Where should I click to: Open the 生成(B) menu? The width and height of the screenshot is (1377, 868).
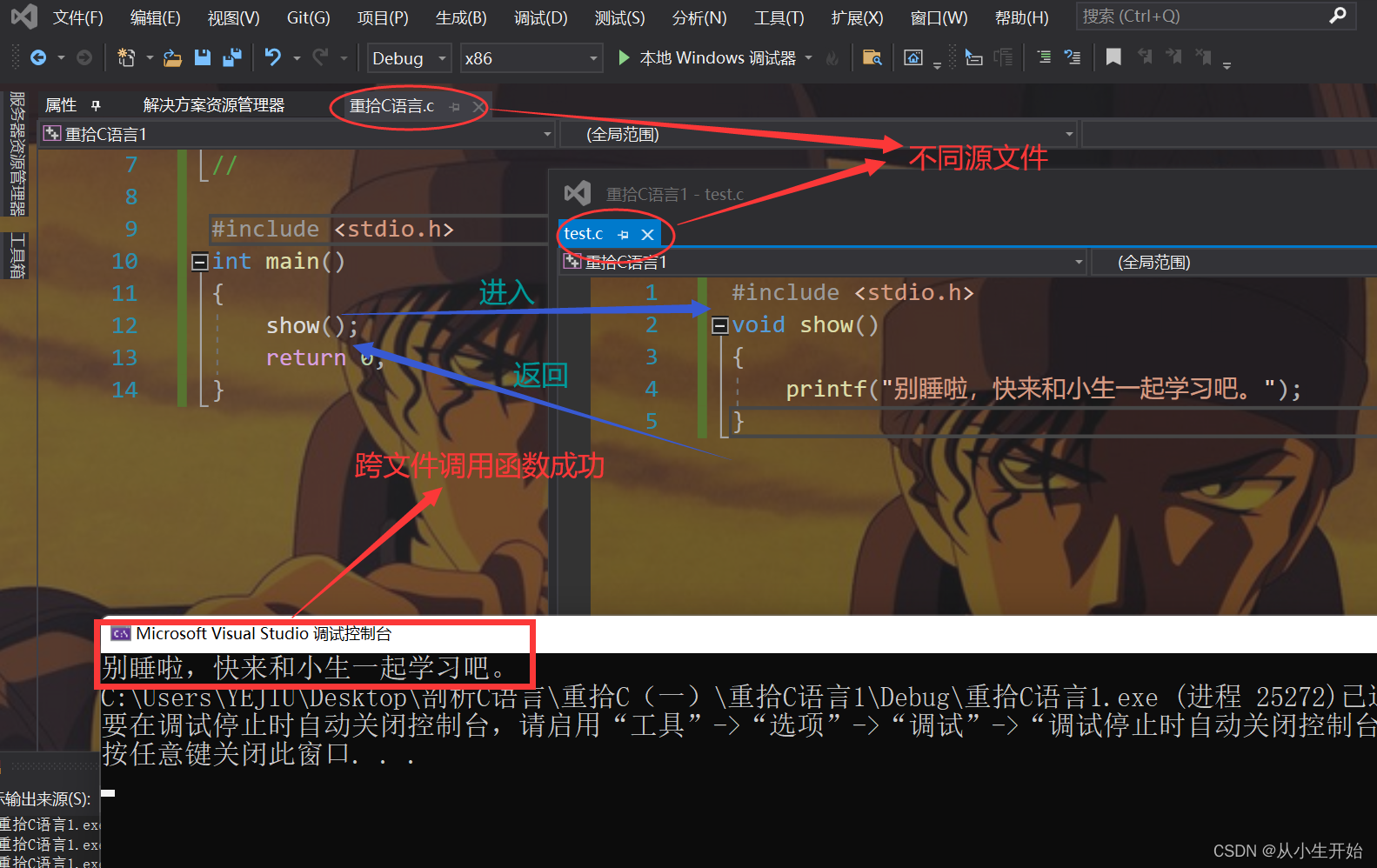click(461, 17)
